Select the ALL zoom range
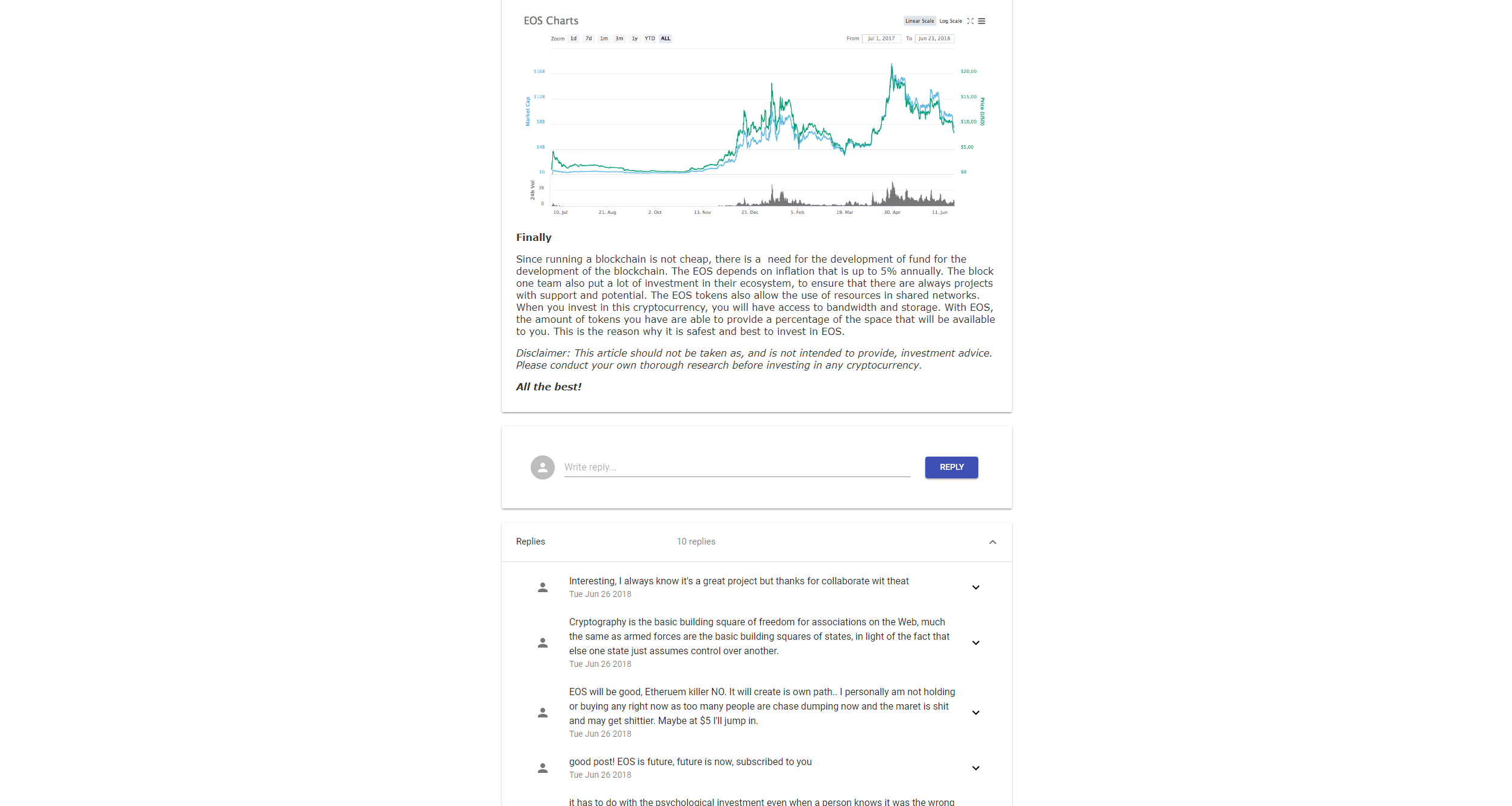Screen dimensions: 1512x806 click(665, 39)
